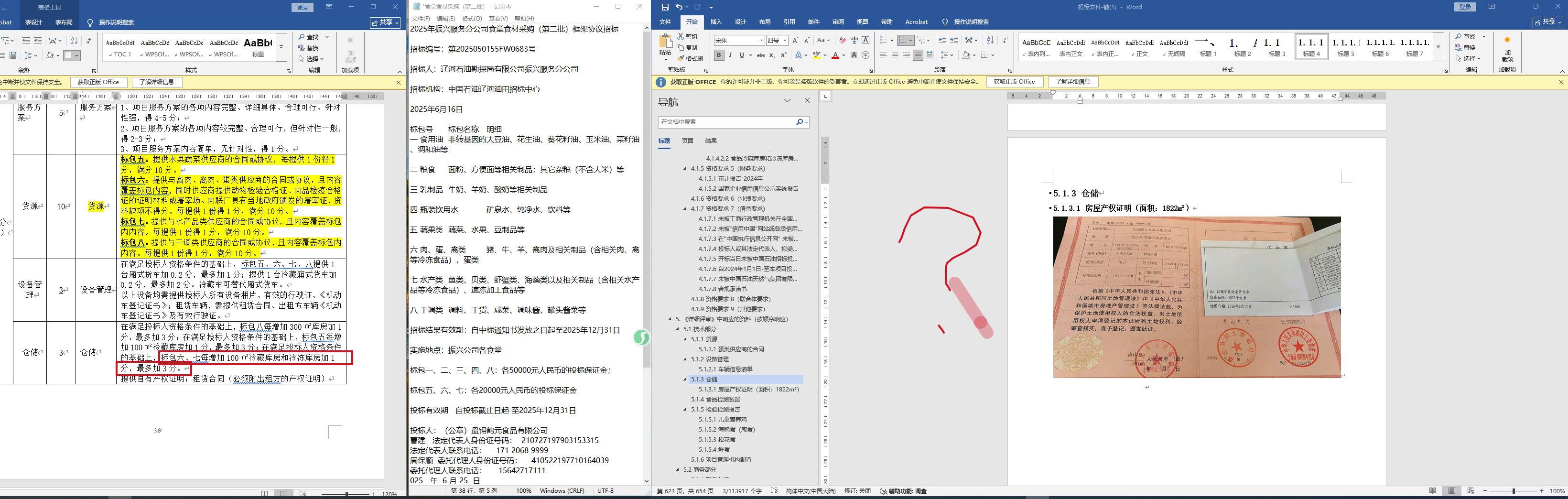Copy selection using 复制 in right Word
The width and height of the screenshot is (1568, 499).
(688, 47)
